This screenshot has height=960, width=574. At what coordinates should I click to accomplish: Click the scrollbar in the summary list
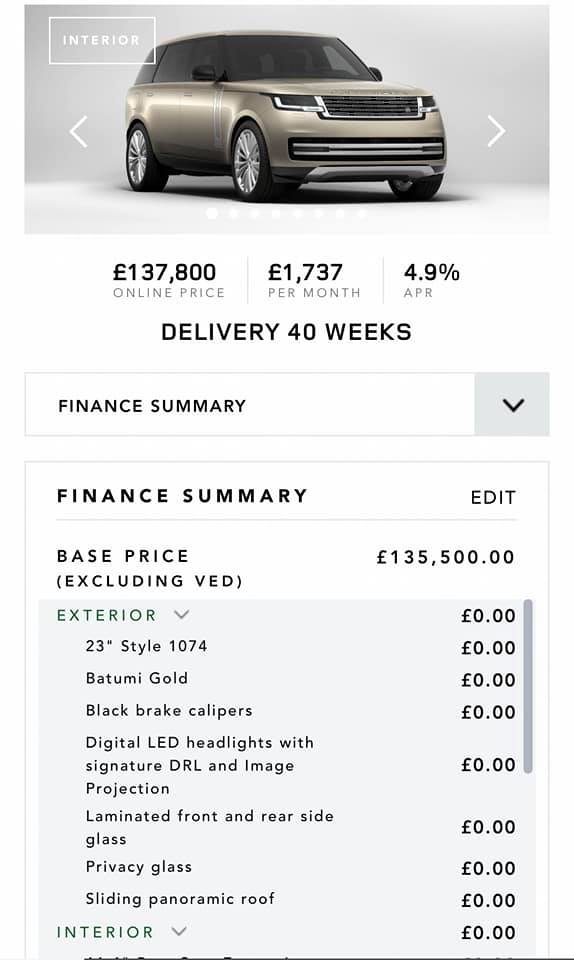click(528, 686)
